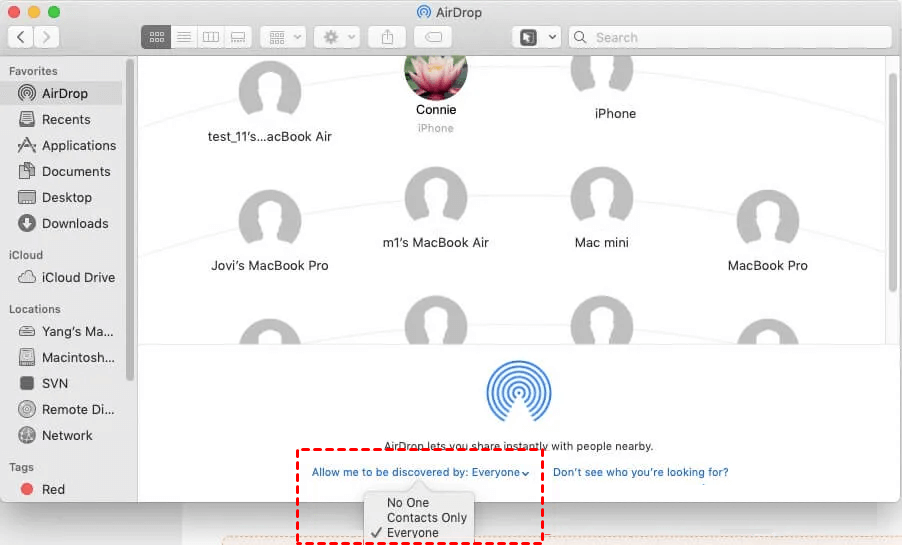
Task: Click Don't see who you're looking for link
Action: tap(640, 472)
